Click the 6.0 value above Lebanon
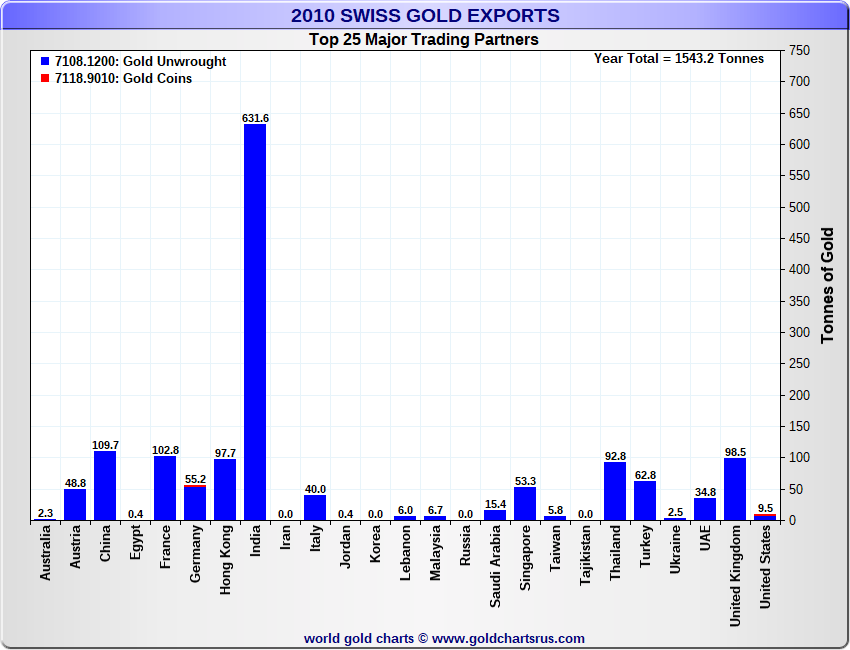This screenshot has height=650, width=850. pyautogui.click(x=405, y=510)
